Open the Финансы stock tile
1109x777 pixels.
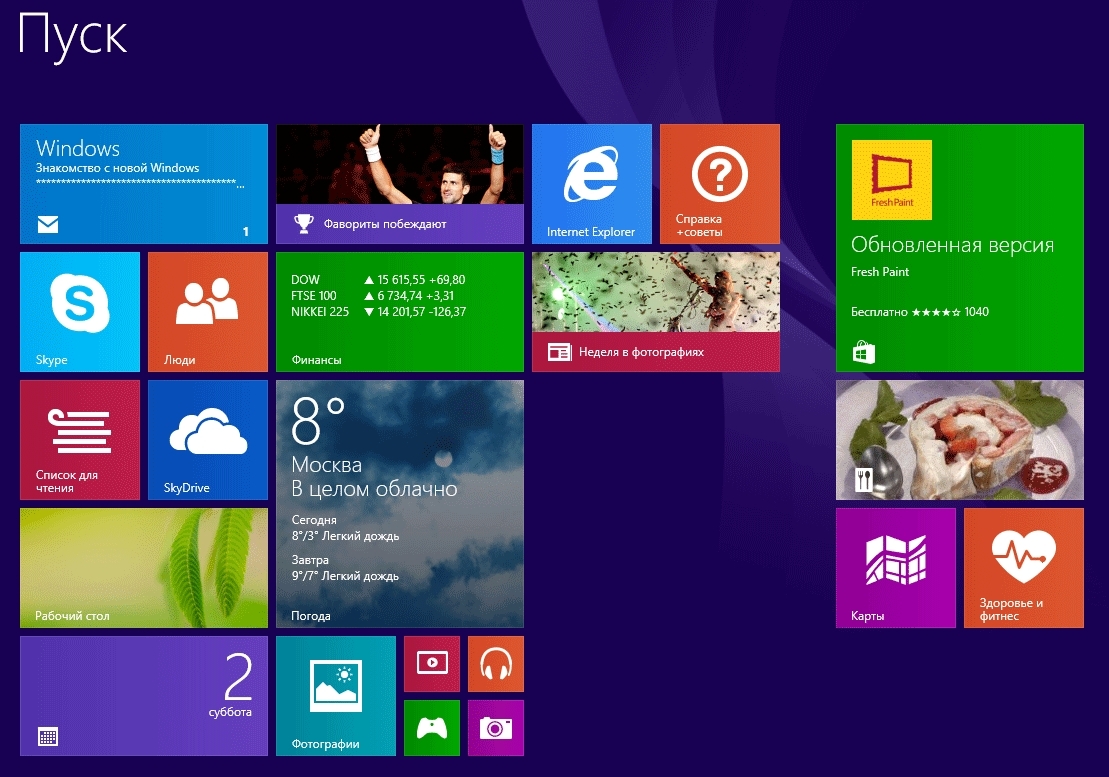pos(400,312)
